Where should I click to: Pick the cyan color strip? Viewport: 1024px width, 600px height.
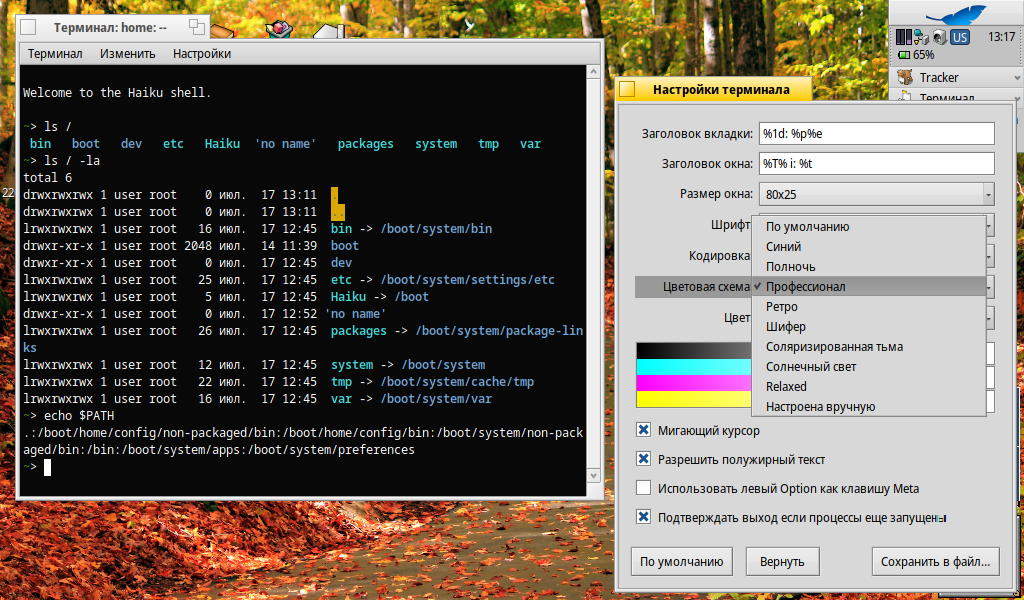click(692, 367)
